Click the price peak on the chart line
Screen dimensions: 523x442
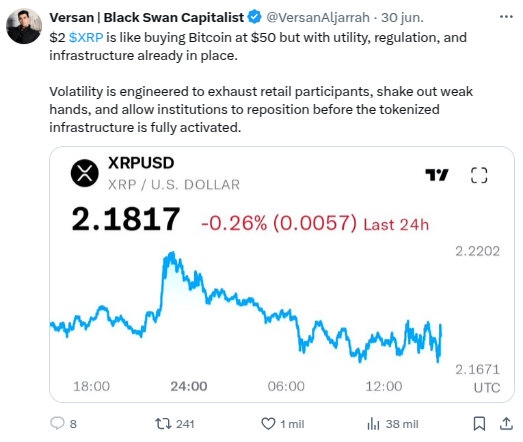coord(172,254)
